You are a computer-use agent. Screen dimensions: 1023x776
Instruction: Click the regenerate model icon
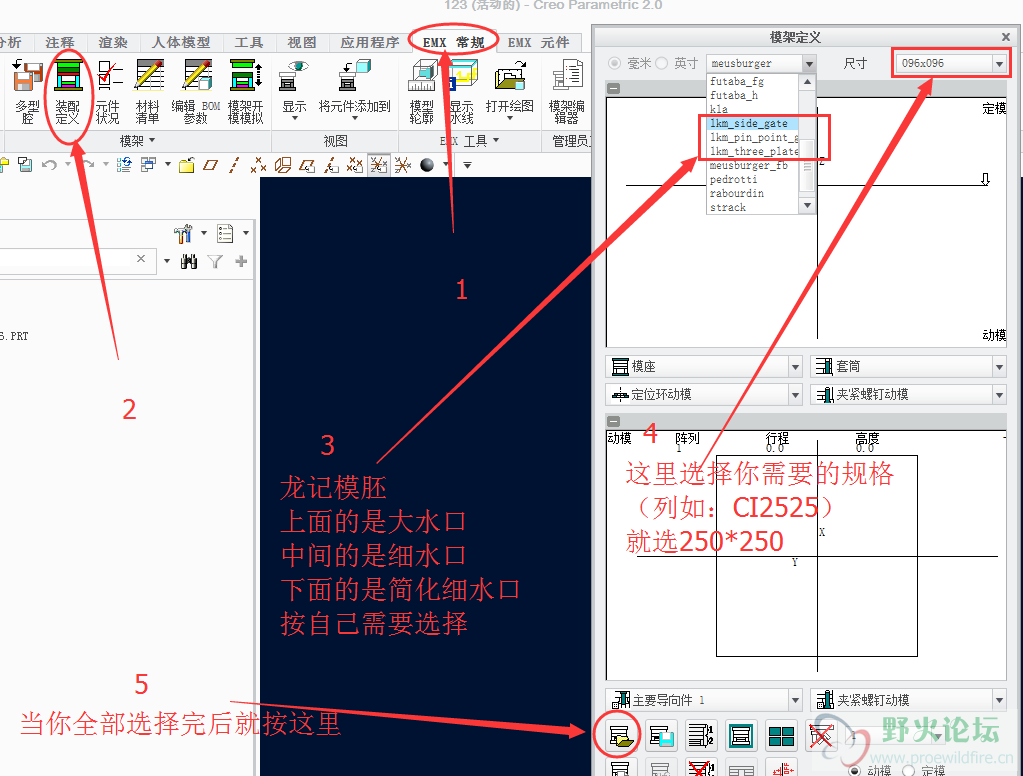124,165
